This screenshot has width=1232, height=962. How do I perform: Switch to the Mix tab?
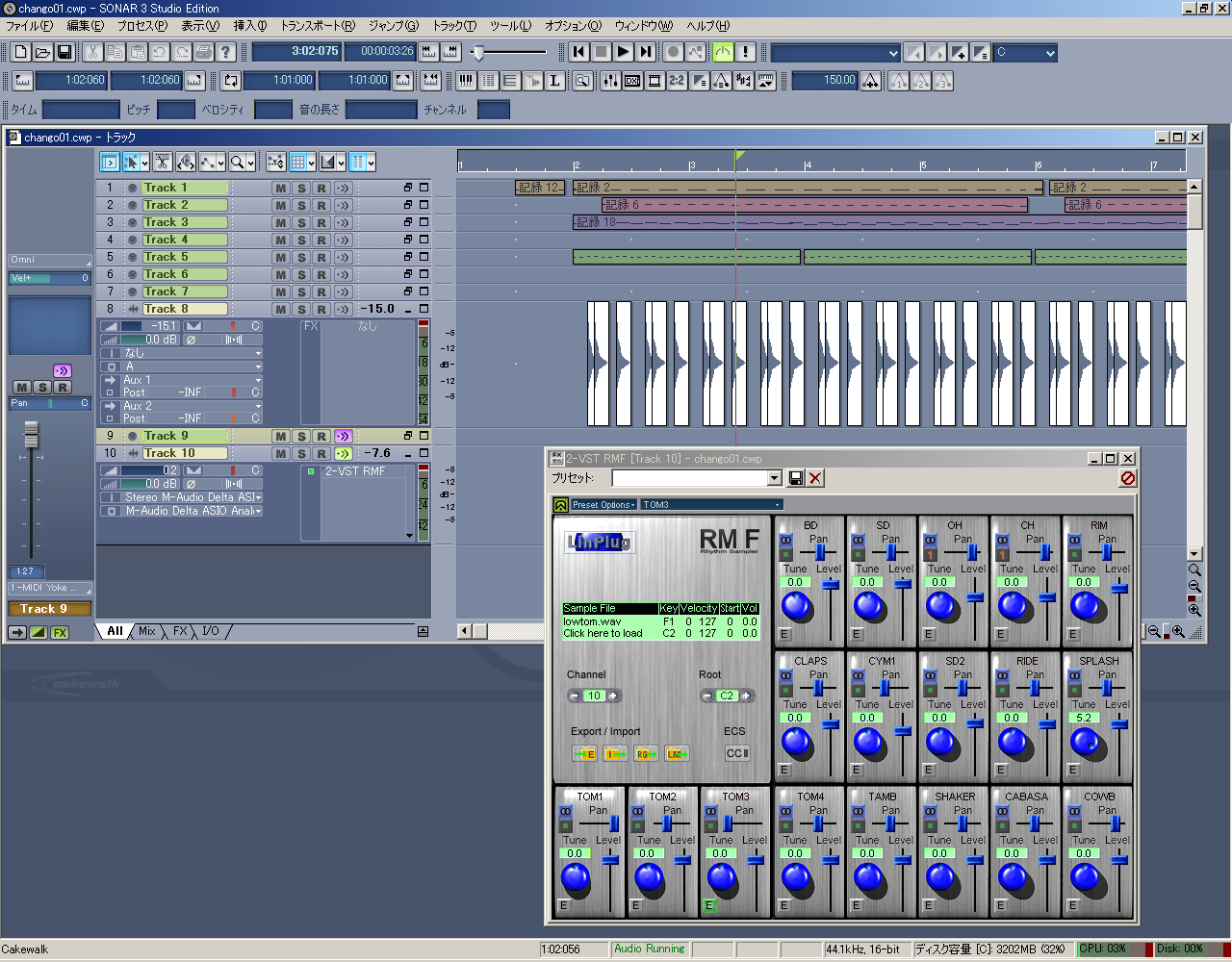click(147, 631)
